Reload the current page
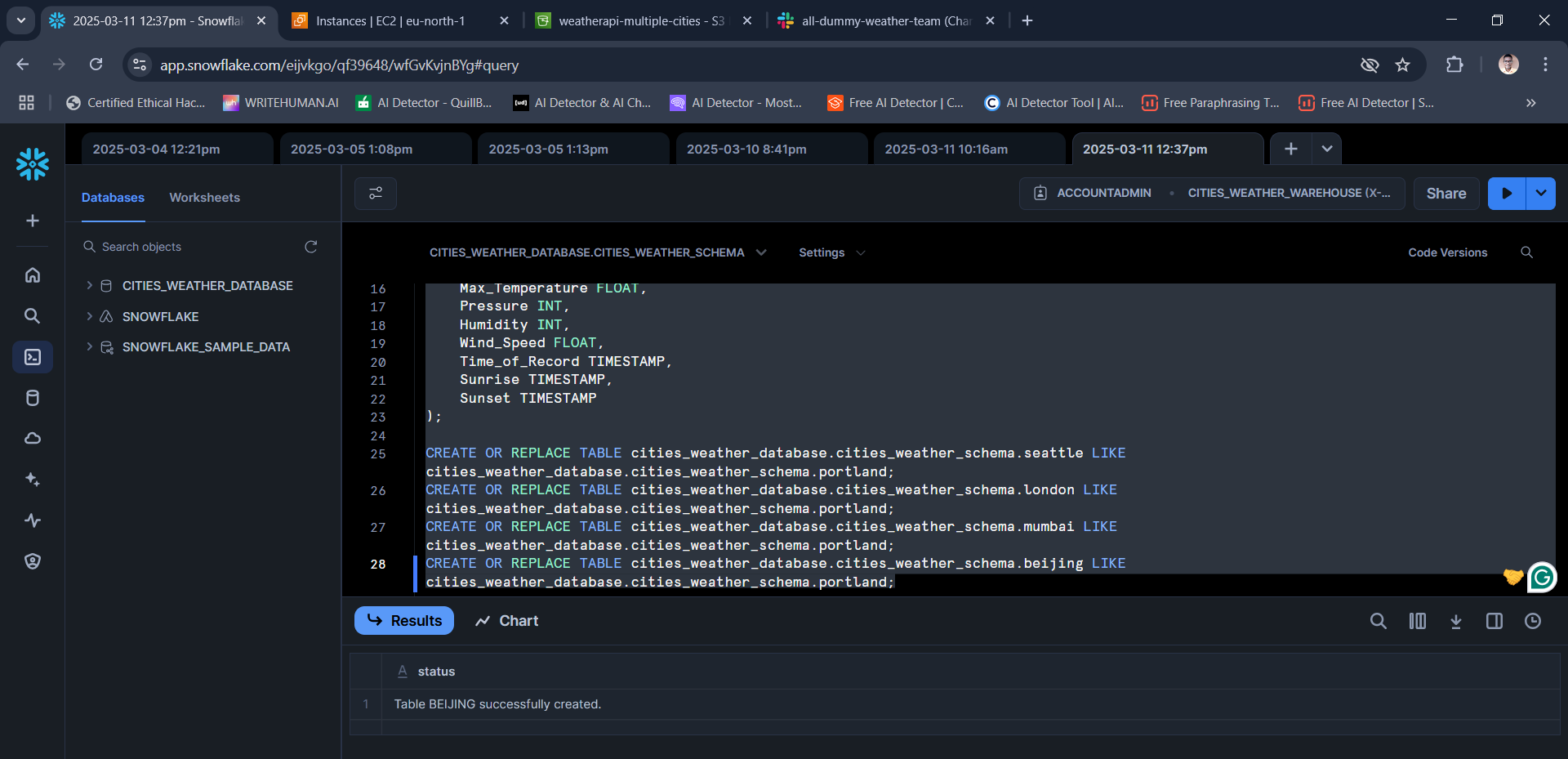 (x=96, y=65)
